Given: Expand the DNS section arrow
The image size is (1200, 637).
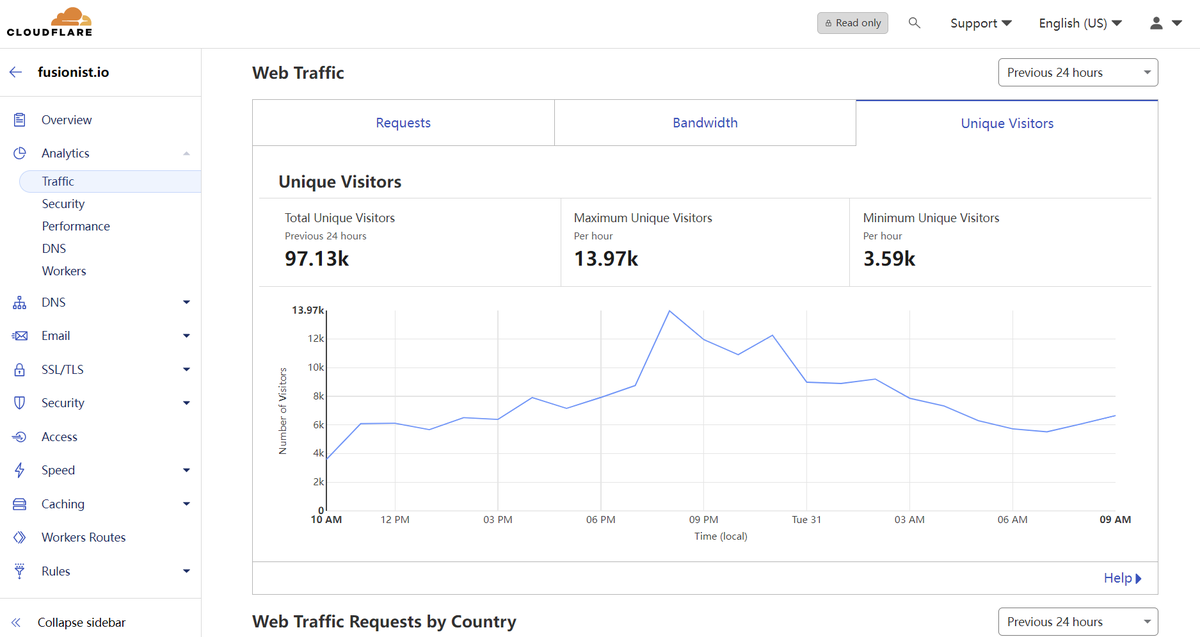Looking at the screenshot, I should [x=186, y=303].
